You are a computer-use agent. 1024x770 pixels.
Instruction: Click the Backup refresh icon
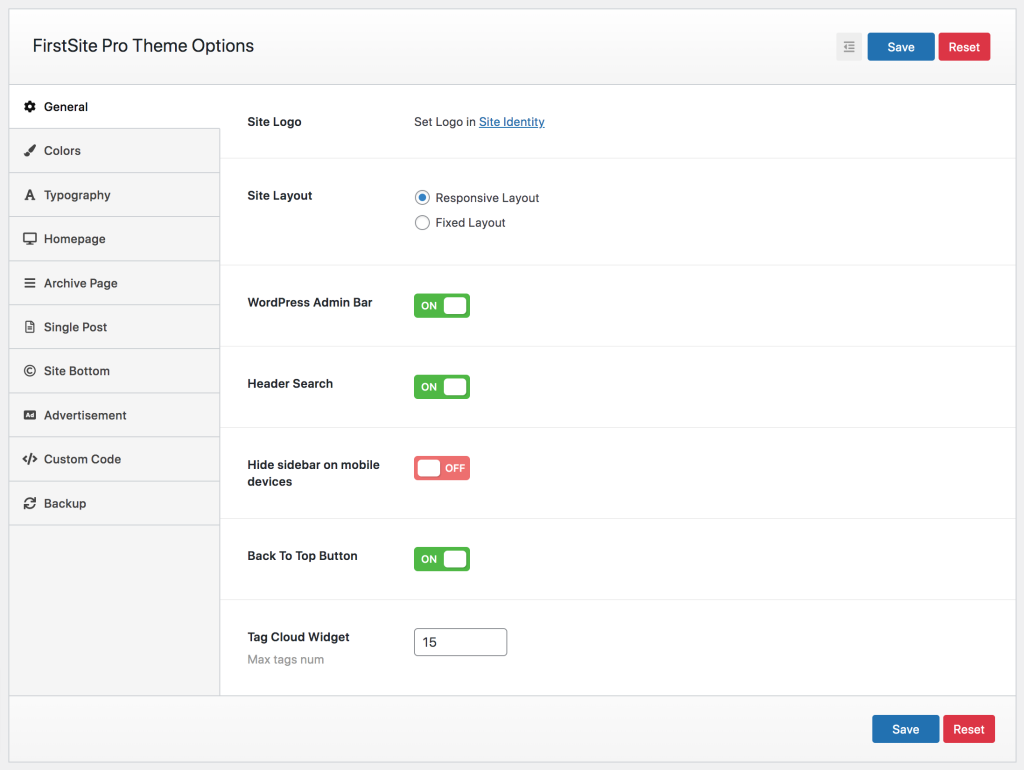point(30,503)
